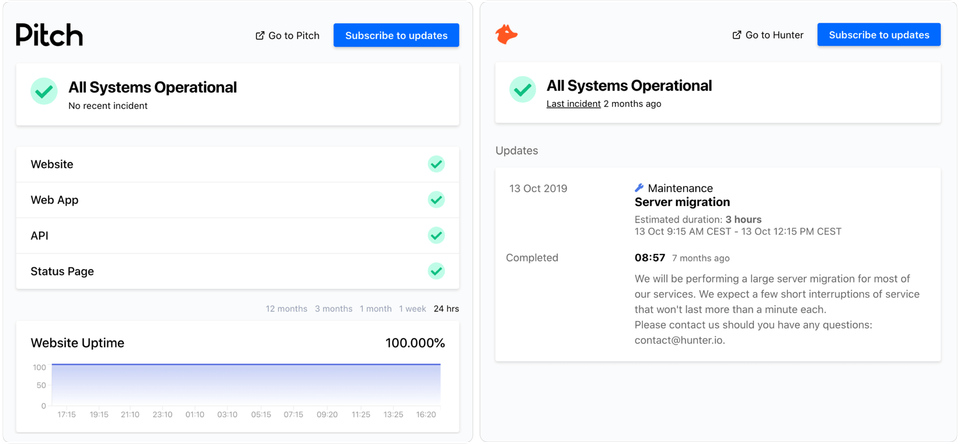Click the Website row green checkmark
Image resolution: width=960 pixels, height=444 pixels.
click(x=436, y=164)
